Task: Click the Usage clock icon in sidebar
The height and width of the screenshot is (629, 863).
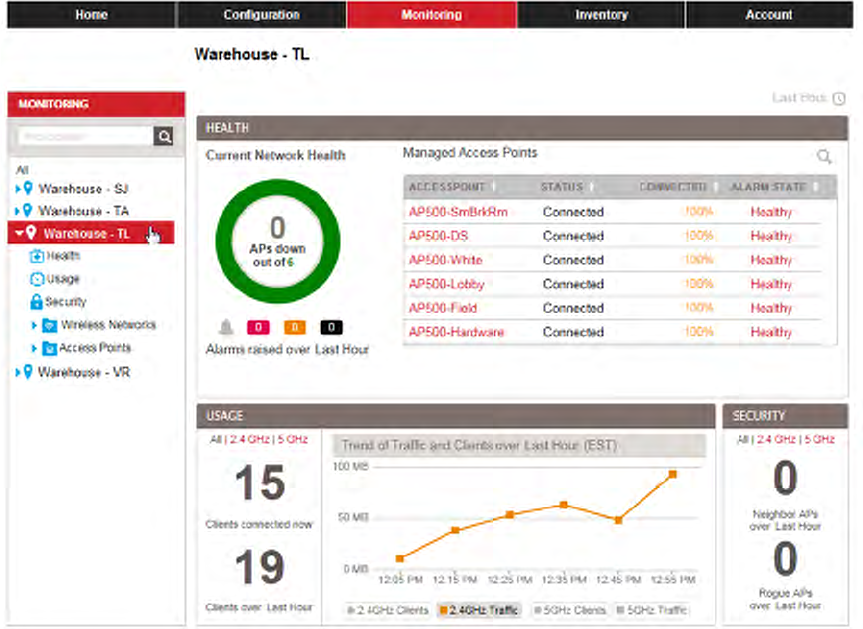Action: tap(37, 279)
